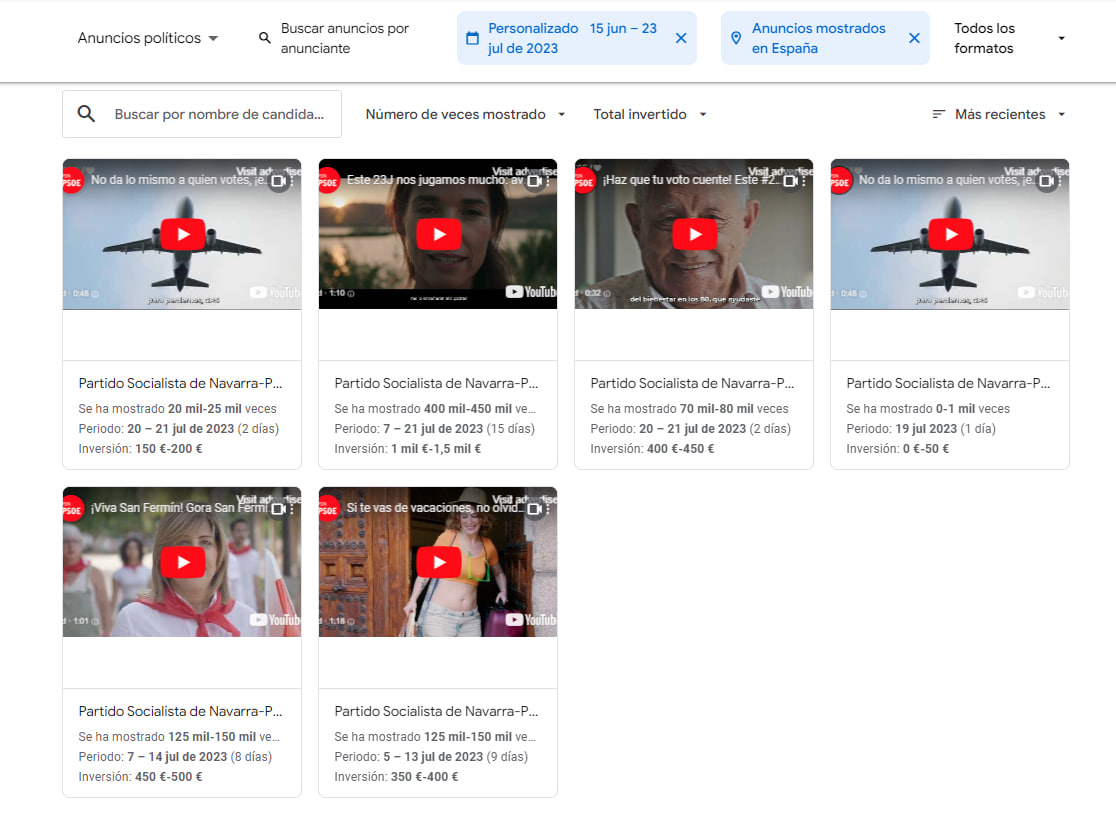
Task: Click advertiser name on the 5 – 13 jul card
Action: tap(436, 711)
